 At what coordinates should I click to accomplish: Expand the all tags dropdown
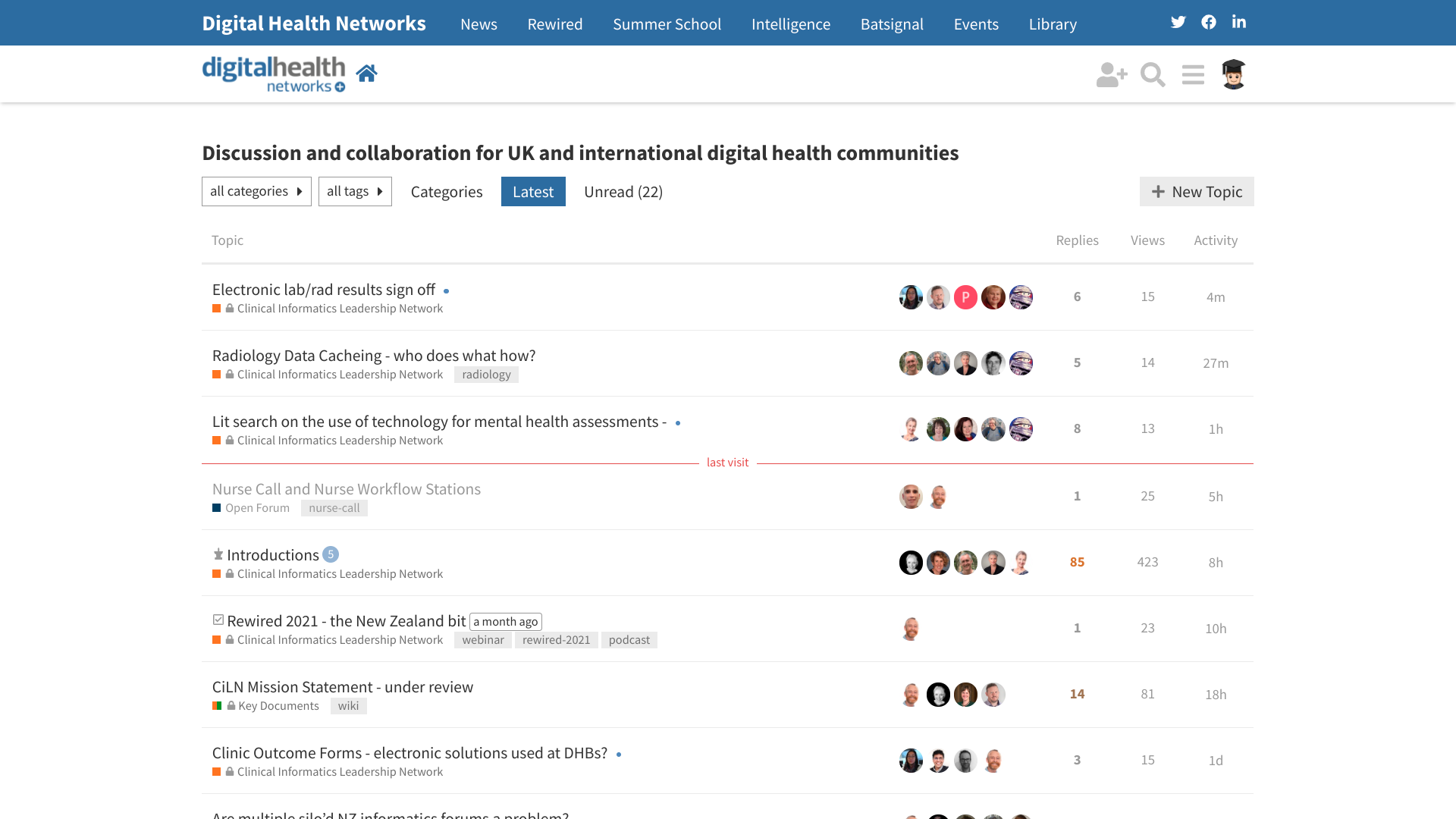[355, 191]
